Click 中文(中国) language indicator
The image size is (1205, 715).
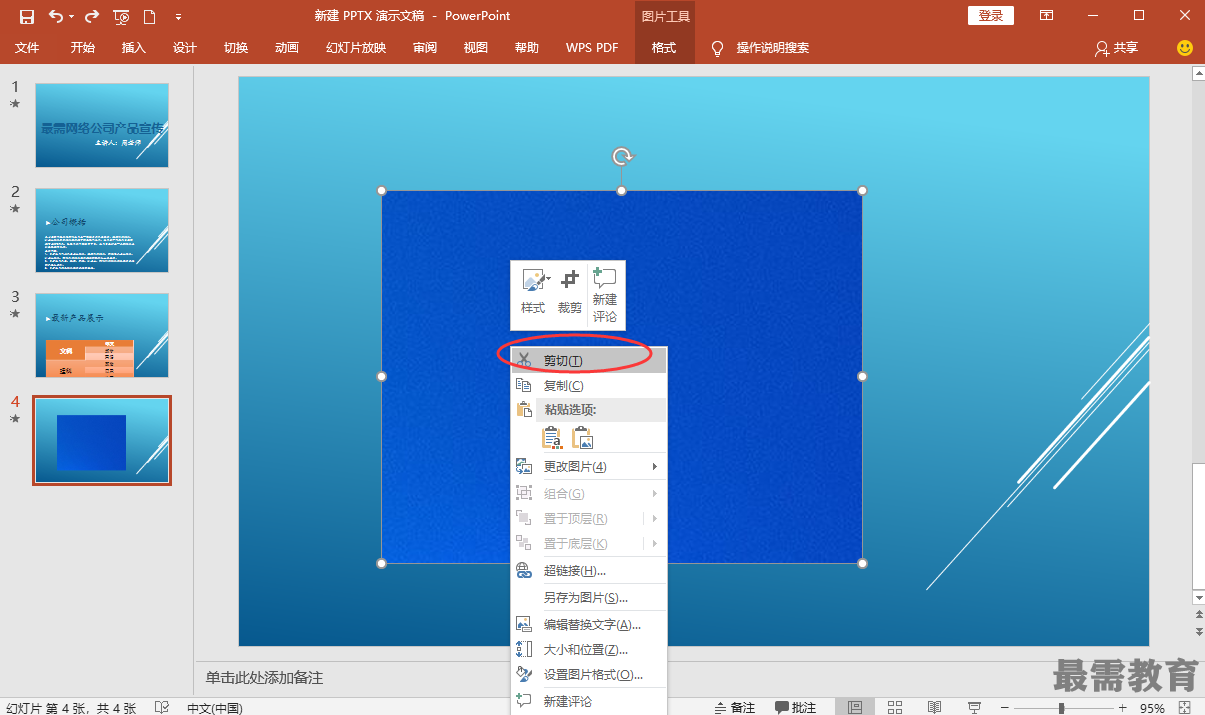215,708
